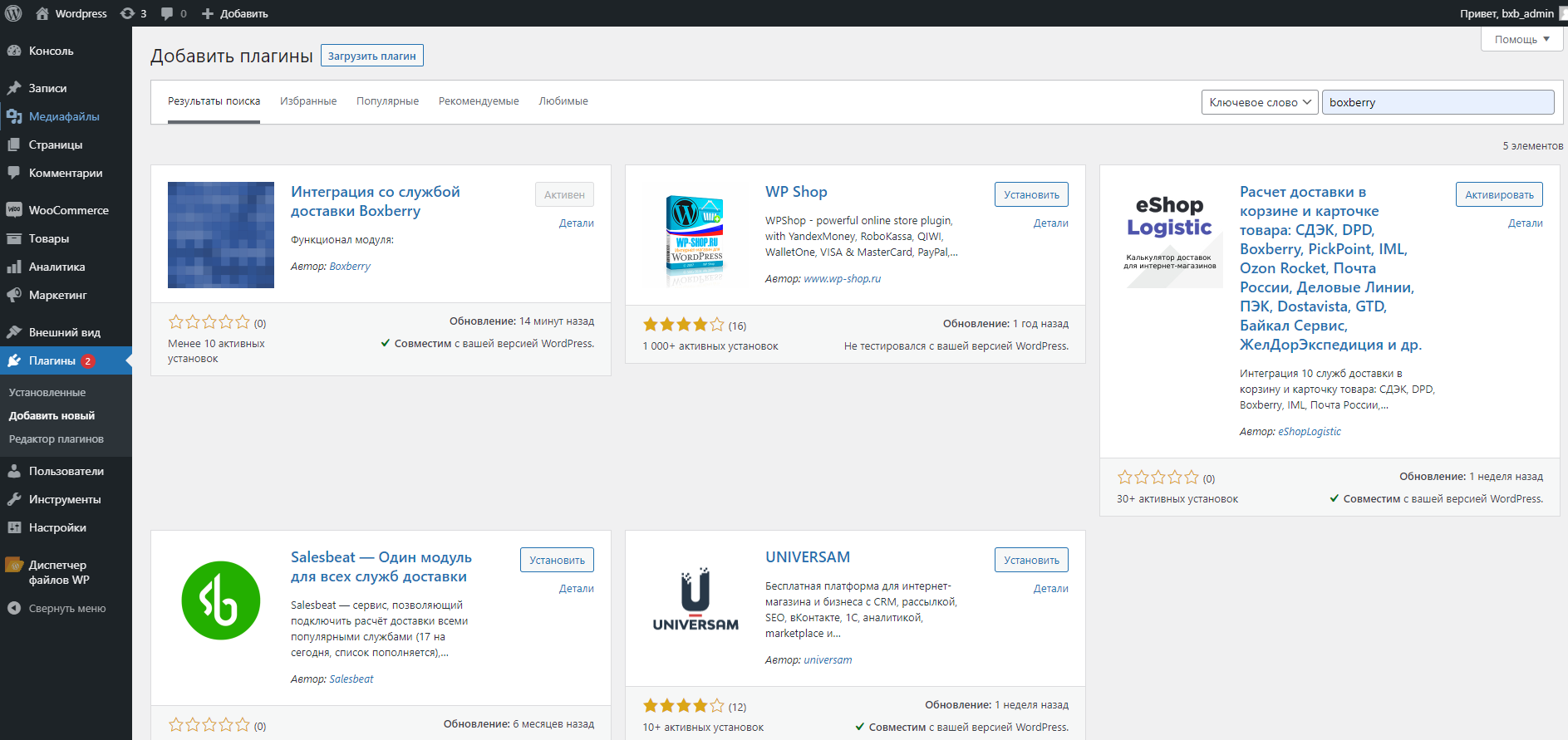Activate the eShop Logistic delivery plugin
Viewport: 1568px width, 740px height.
pyautogui.click(x=1499, y=194)
